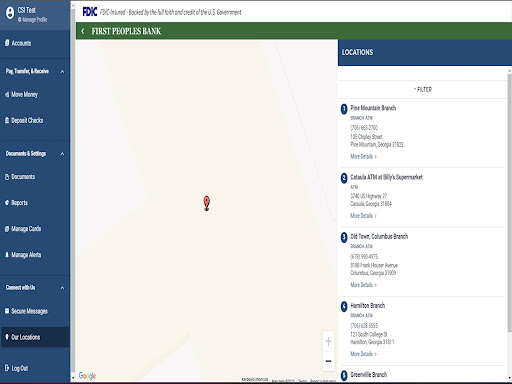
Task: Click the Move Money icon
Action: [7, 95]
